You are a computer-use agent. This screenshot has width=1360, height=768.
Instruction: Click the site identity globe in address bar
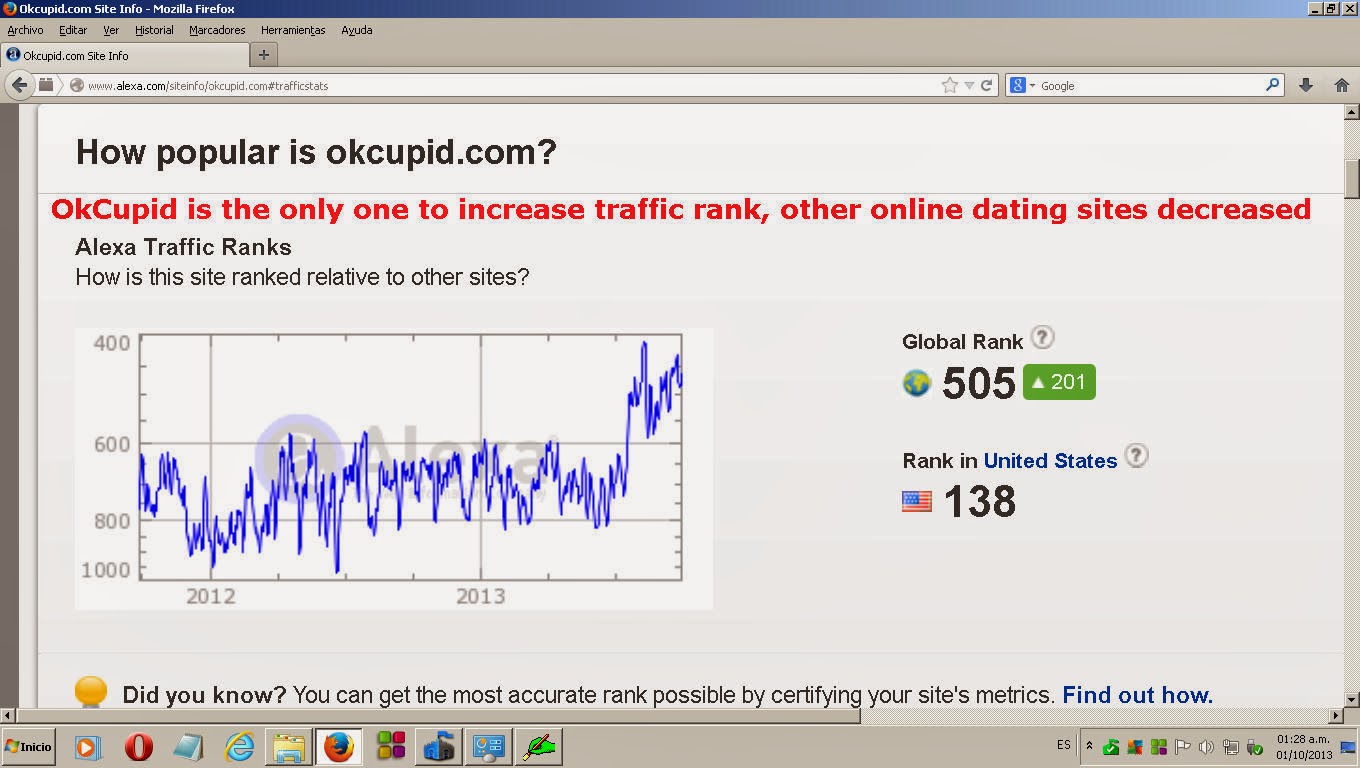[76, 86]
